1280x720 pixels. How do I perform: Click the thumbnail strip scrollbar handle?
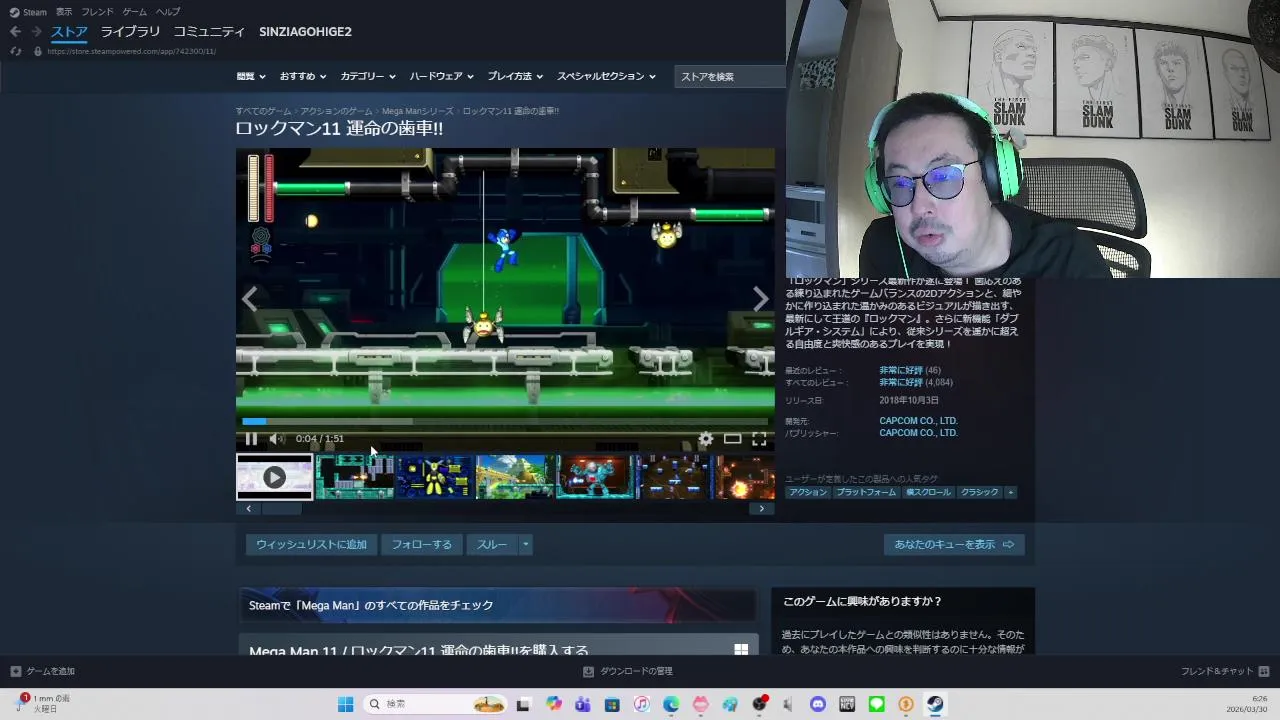pyautogui.click(x=281, y=509)
